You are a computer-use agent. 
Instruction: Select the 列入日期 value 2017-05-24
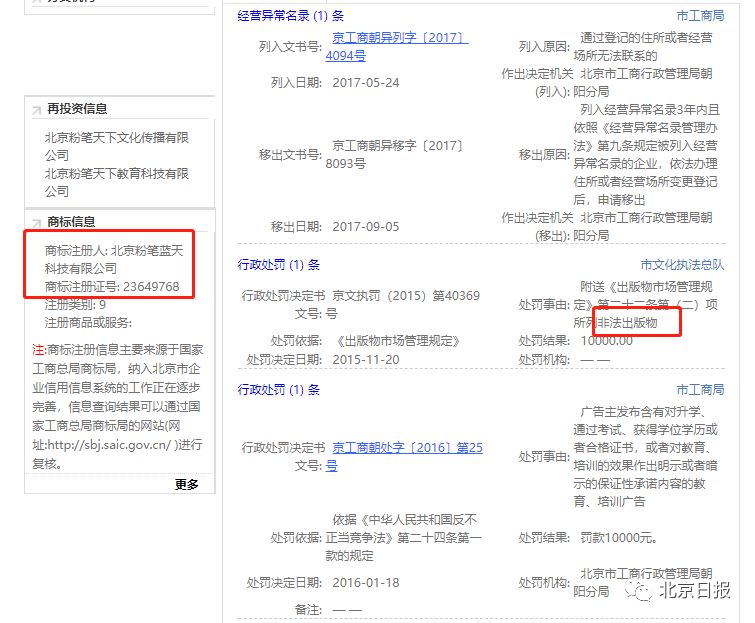[365, 83]
